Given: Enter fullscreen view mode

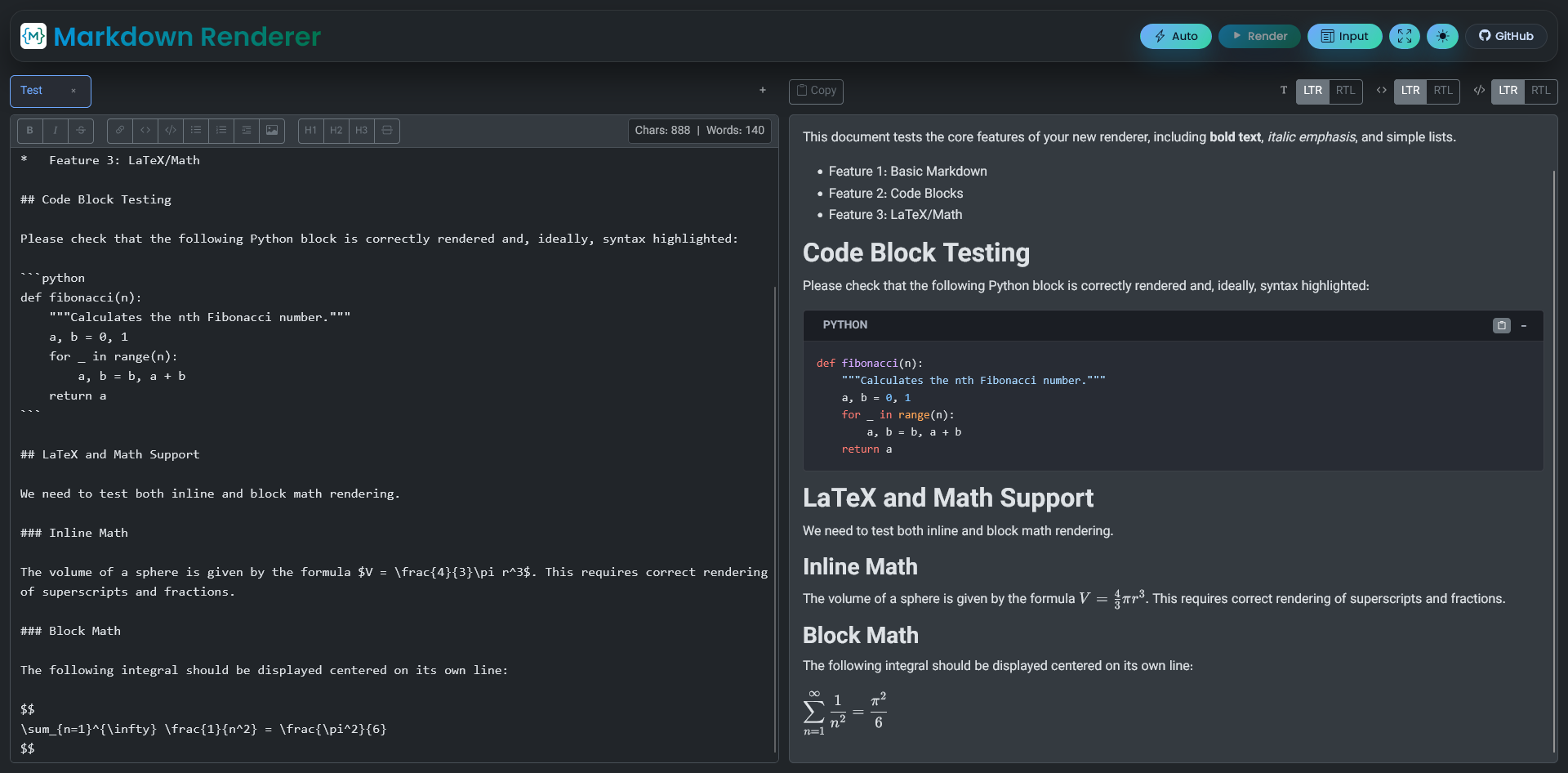Looking at the screenshot, I should pyautogui.click(x=1405, y=36).
